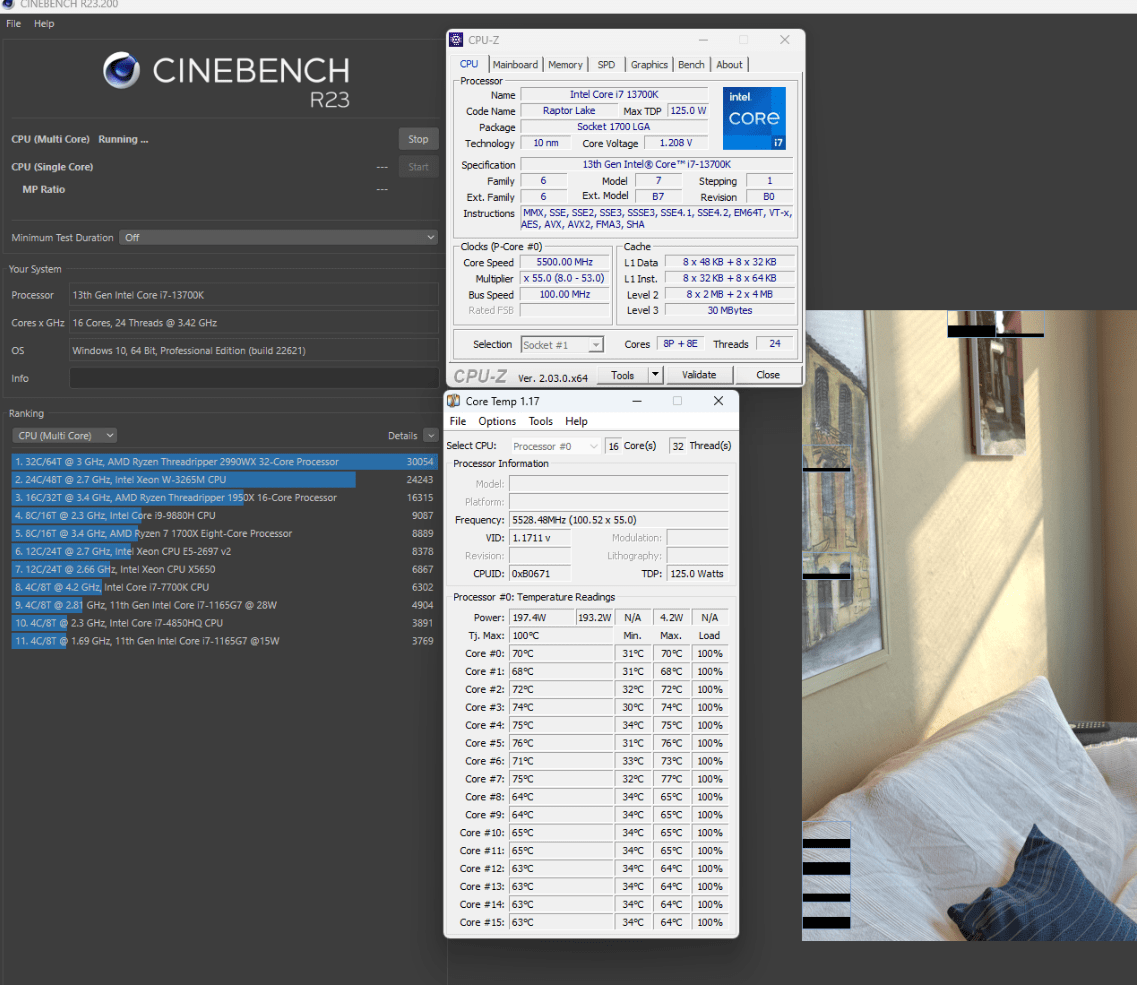Click the Core Voltage 1.208 V value
1137x985 pixels.
(676, 143)
